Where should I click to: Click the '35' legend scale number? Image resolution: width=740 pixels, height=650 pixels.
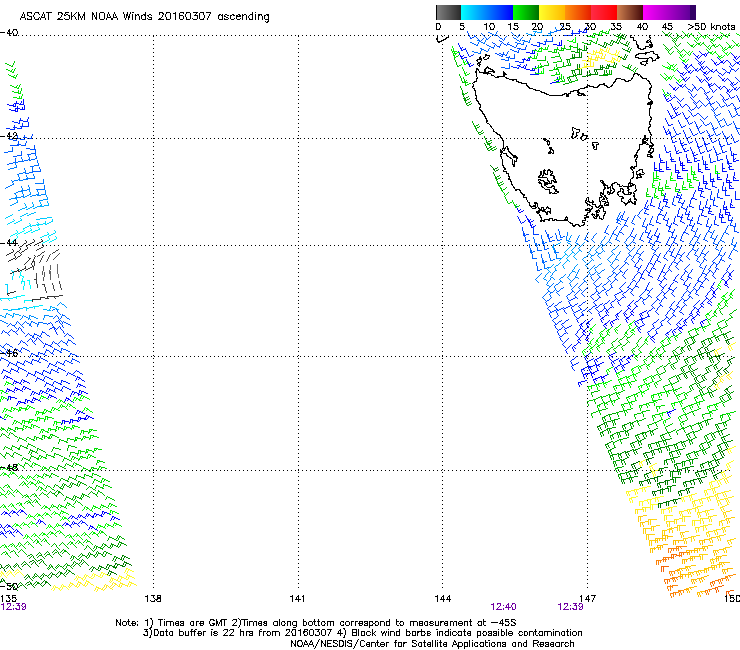click(x=616, y=27)
